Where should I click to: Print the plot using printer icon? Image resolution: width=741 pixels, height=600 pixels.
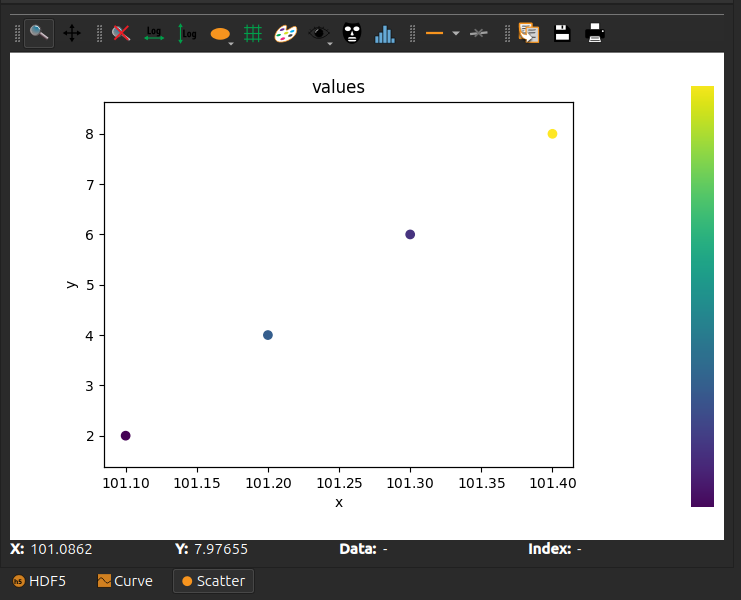595,33
